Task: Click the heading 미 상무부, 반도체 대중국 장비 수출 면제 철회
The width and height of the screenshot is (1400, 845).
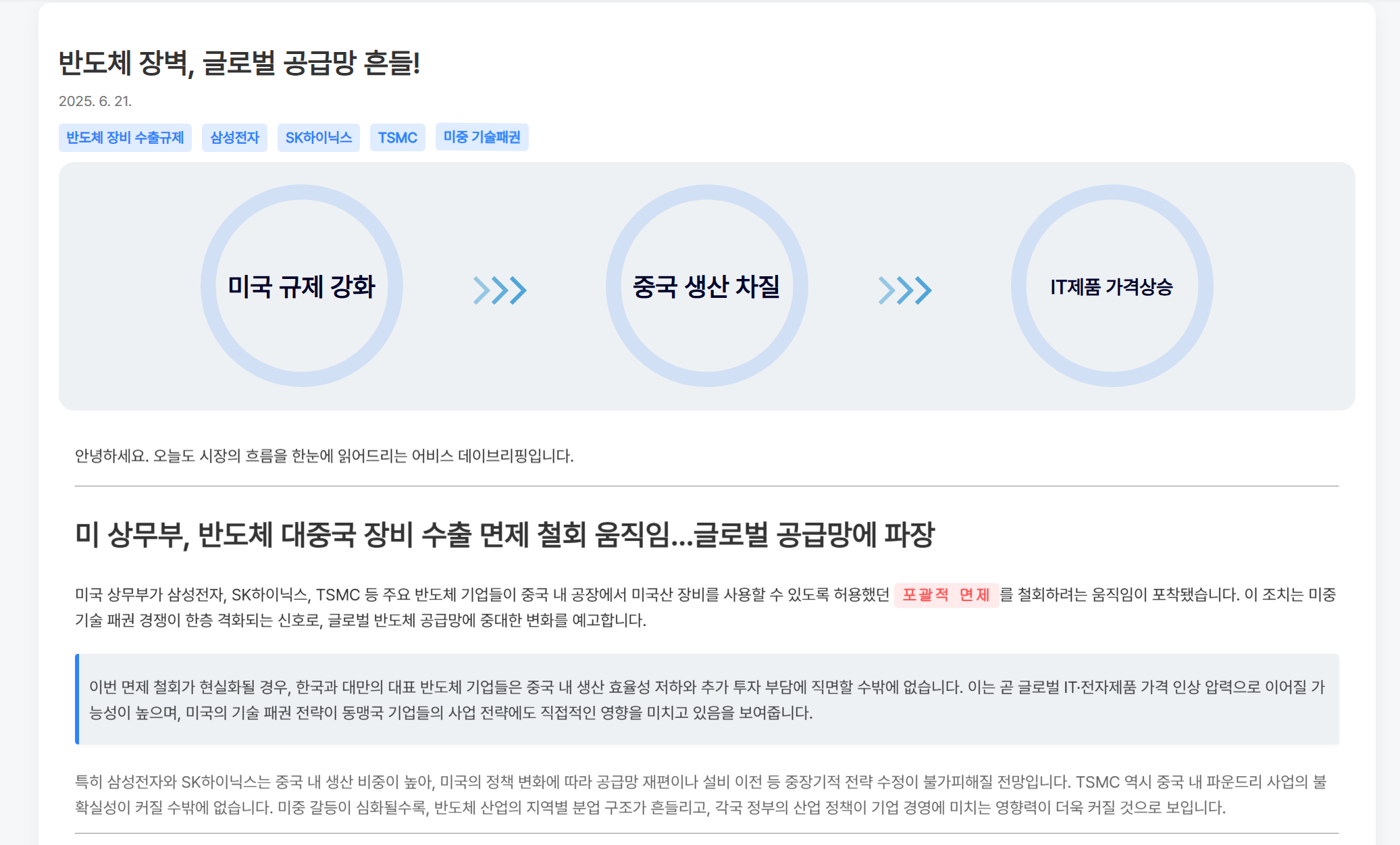Action: coord(504,535)
